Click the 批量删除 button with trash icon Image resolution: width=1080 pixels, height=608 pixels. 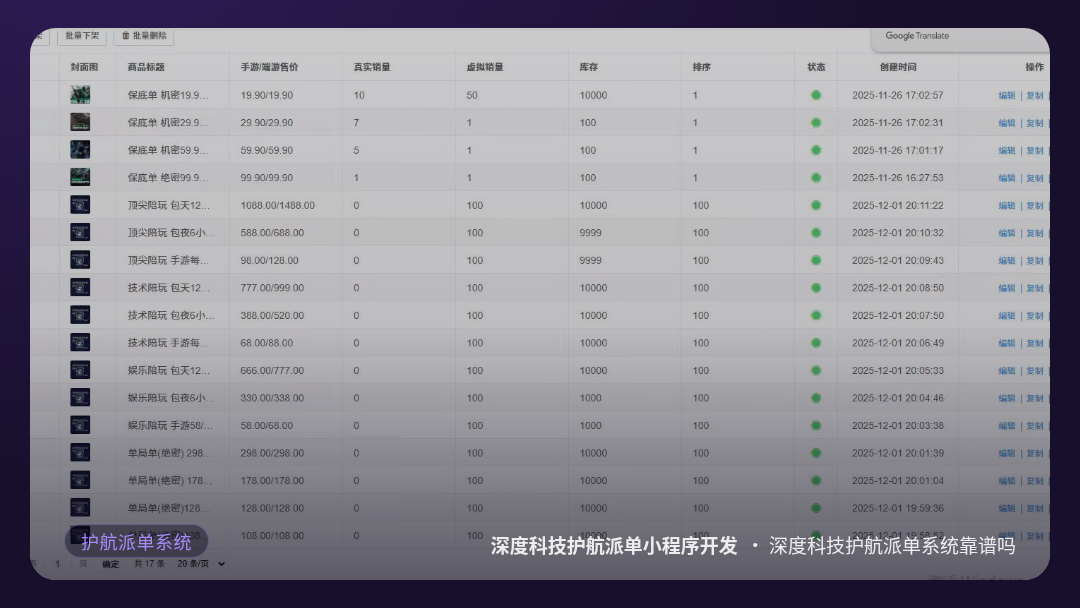pyautogui.click(x=144, y=36)
